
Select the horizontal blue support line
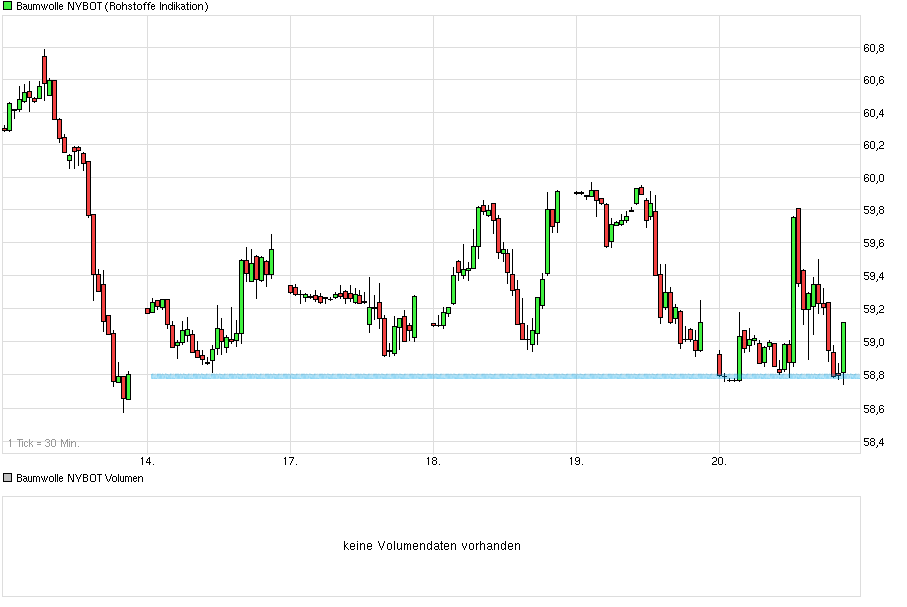click(450, 376)
